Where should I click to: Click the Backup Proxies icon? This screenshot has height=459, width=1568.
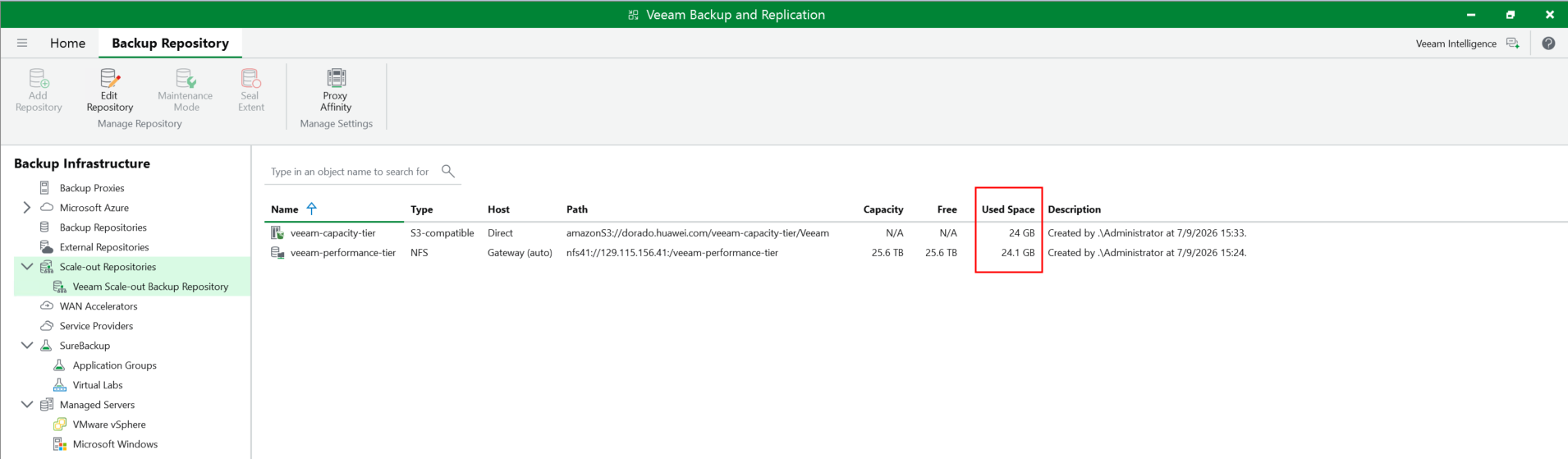45,188
